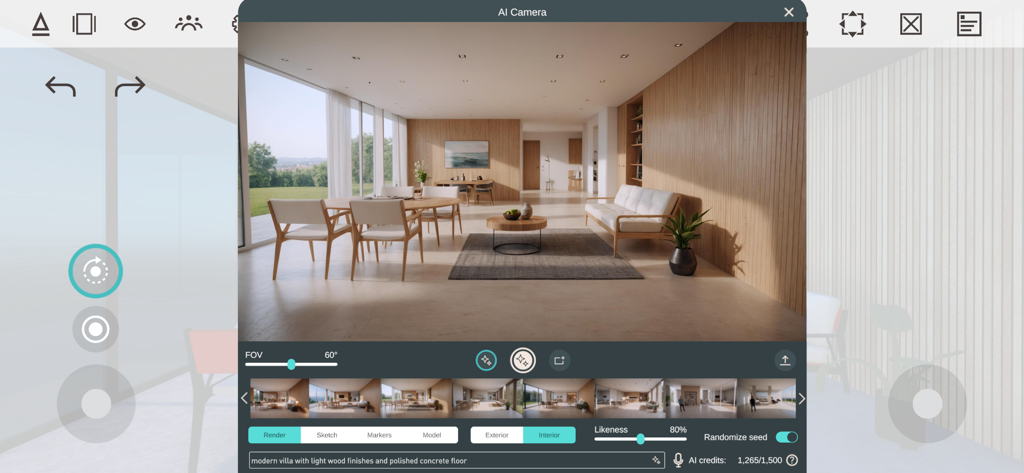Select the last thumbnail with dark standing figure
This screenshot has width=1024, height=473.
pyautogui.click(x=766, y=398)
